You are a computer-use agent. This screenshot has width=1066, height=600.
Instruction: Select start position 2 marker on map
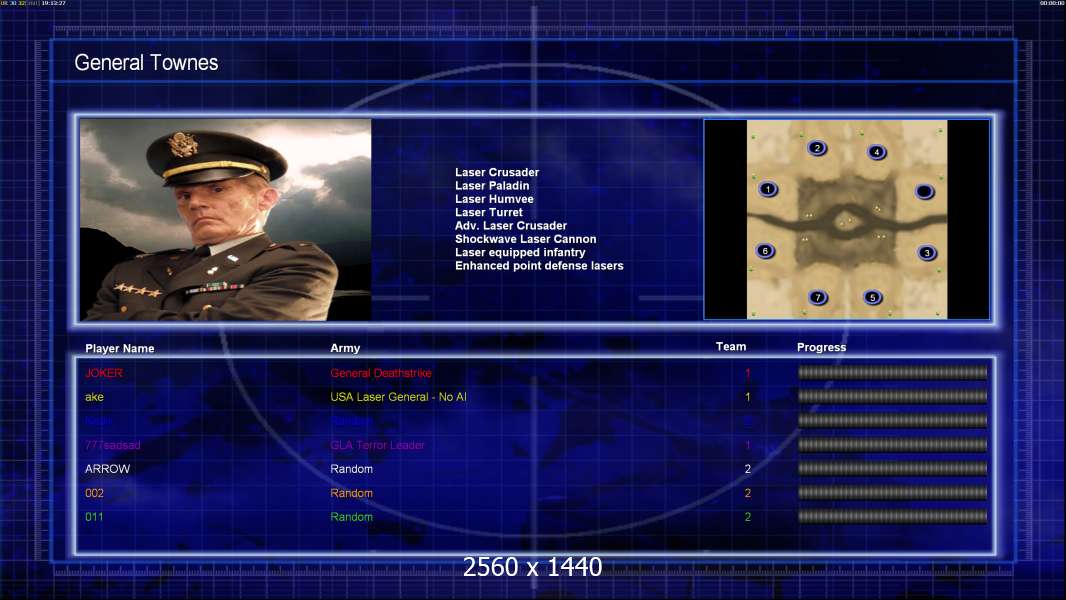pyautogui.click(x=817, y=147)
